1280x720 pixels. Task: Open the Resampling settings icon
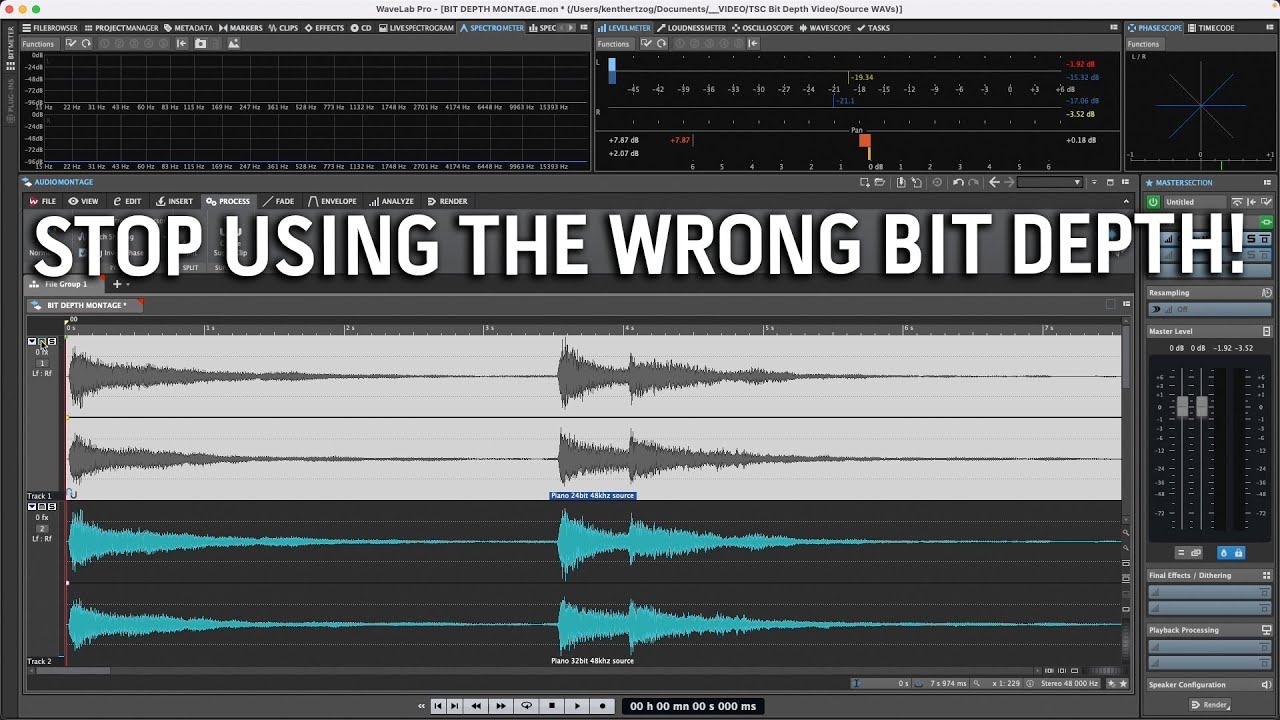pos(1267,293)
